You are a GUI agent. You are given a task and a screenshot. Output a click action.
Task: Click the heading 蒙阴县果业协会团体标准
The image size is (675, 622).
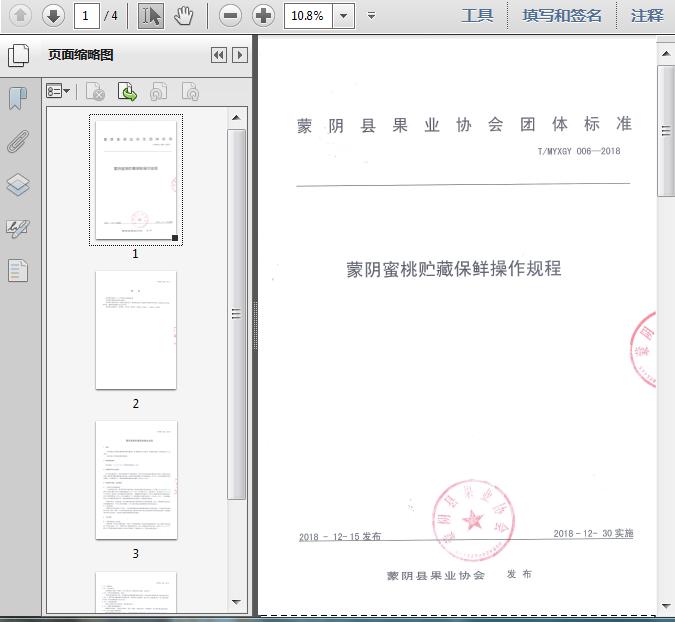(464, 125)
